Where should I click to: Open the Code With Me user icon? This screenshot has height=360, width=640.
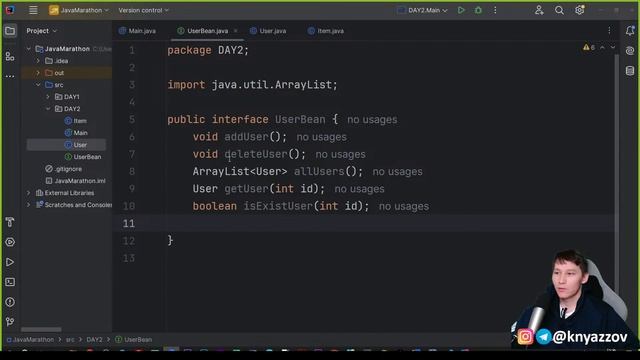(539, 10)
